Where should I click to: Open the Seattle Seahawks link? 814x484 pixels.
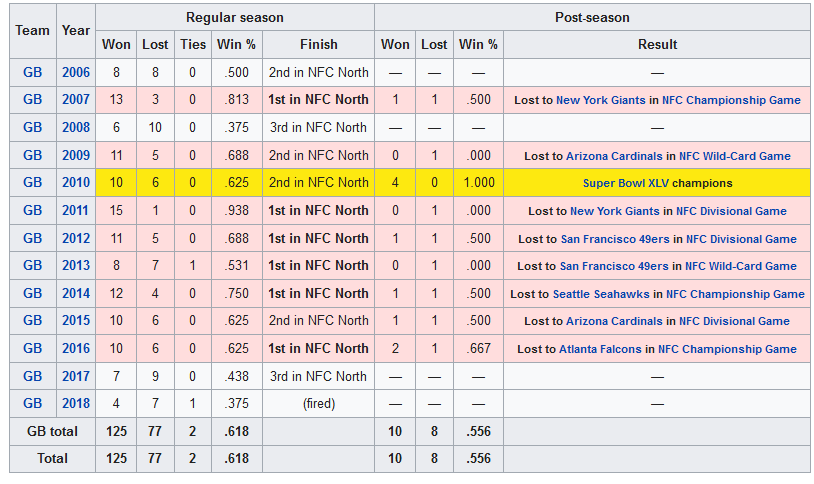tap(601, 294)
